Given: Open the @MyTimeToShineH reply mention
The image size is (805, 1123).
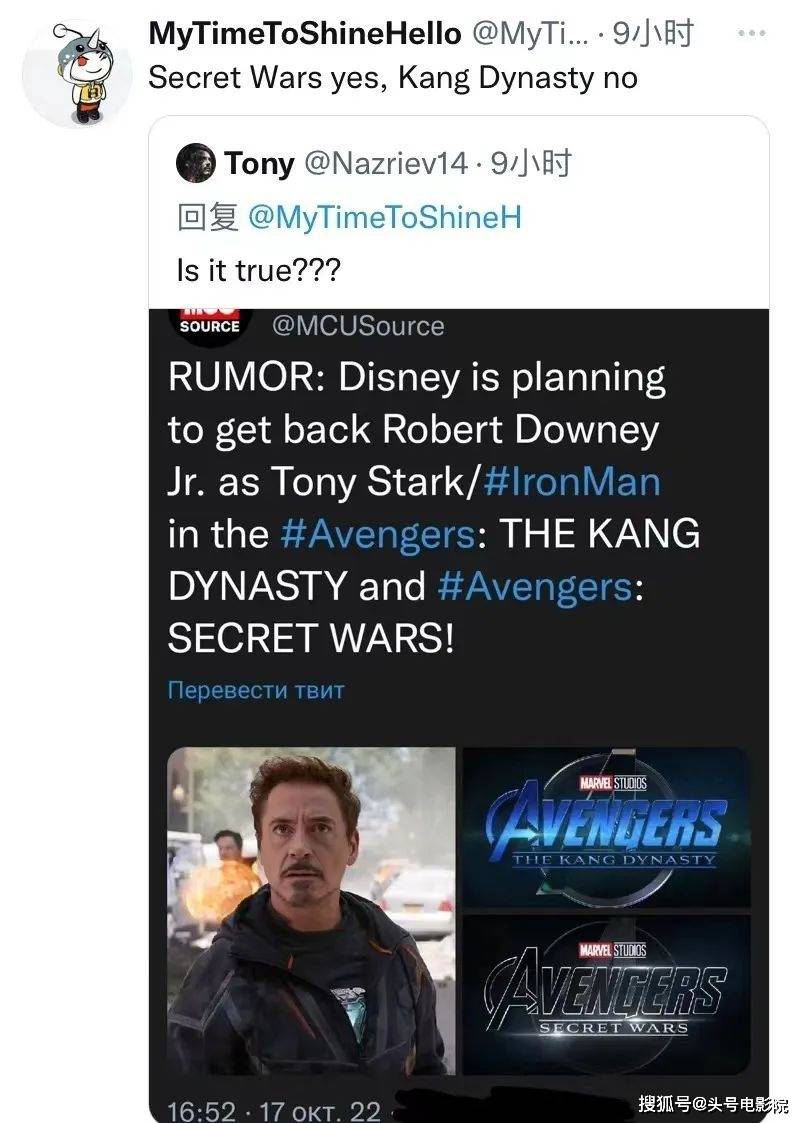Looking at the screenshot, I should (x=385, y=217).
